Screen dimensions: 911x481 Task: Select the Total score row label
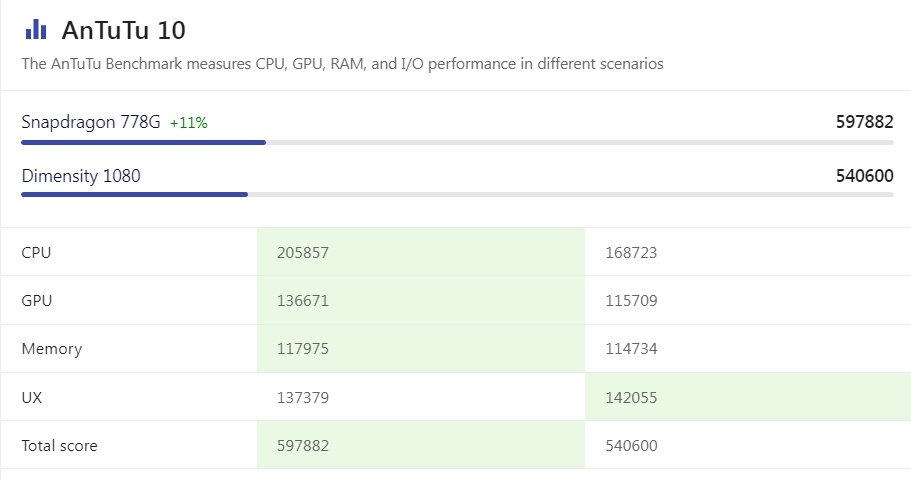pos(60,446)
